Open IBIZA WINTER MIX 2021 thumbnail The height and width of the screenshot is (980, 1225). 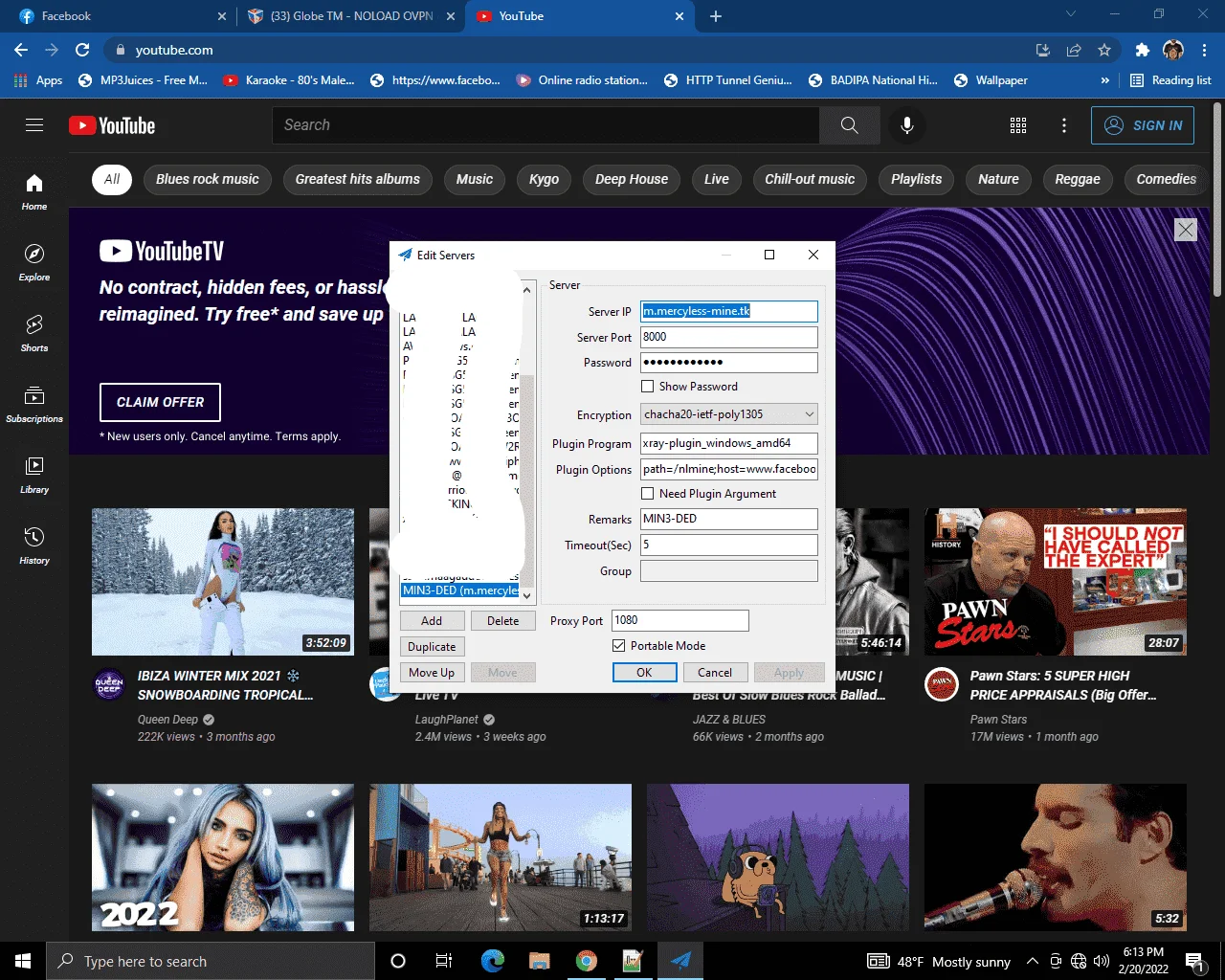click(x=223, y=582)
